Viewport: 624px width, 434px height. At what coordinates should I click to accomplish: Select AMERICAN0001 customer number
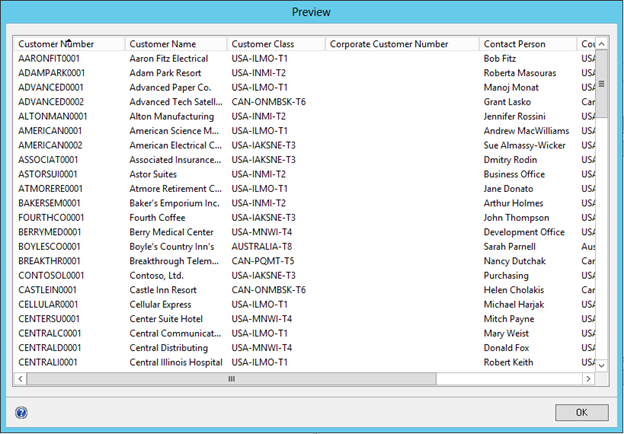[x=50, y=131]
